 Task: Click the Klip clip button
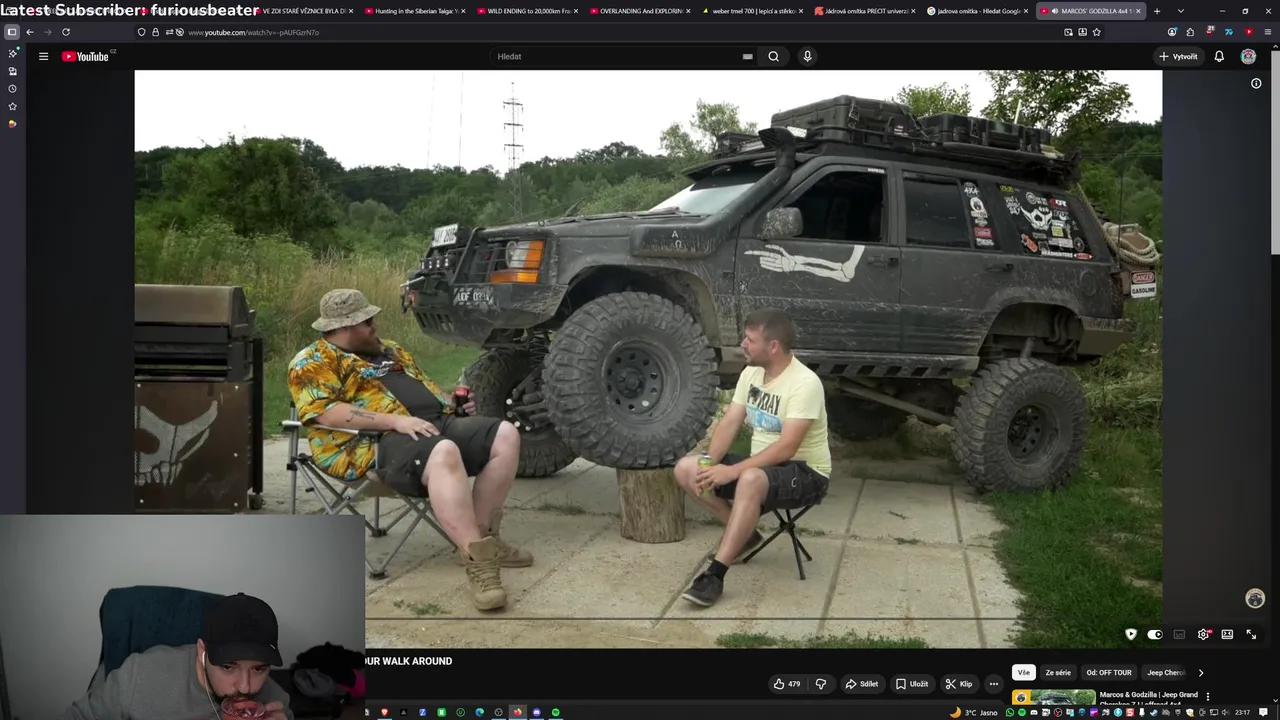click(959, 684)
